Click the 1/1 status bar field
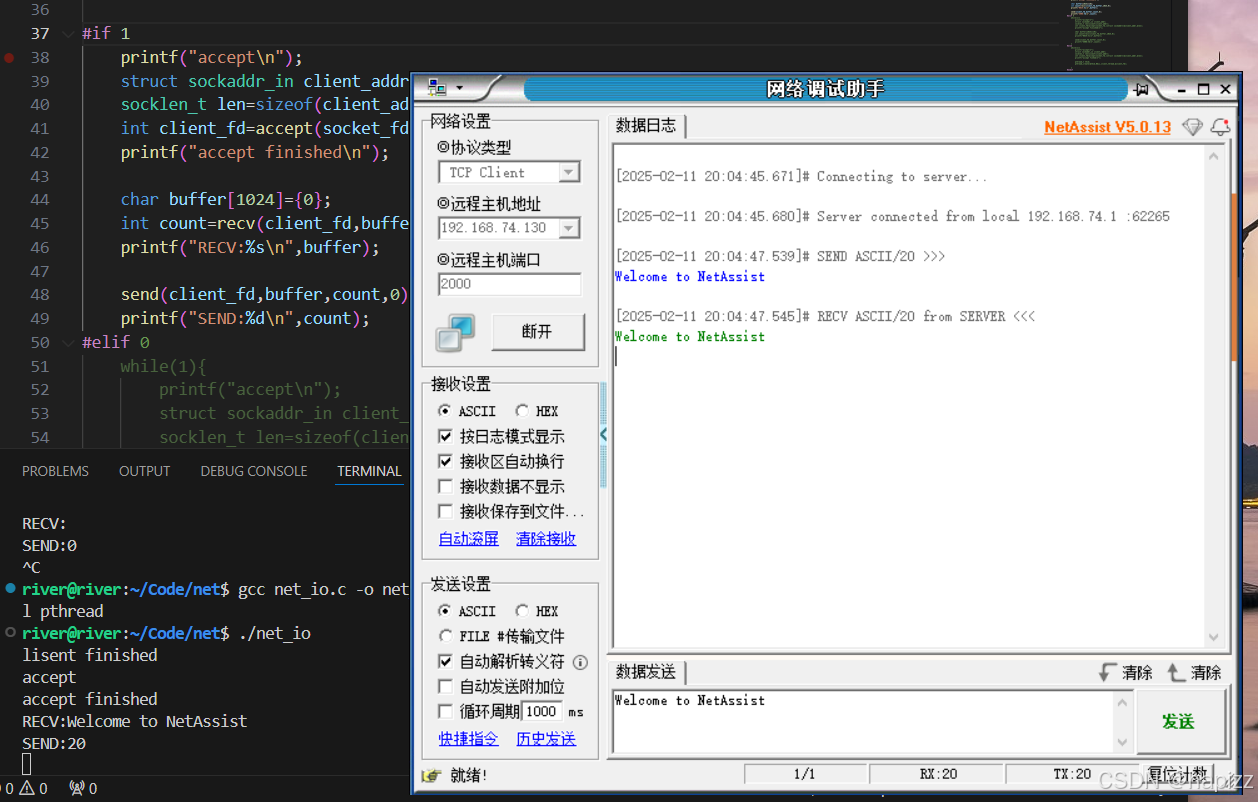1258x802 pixels. [805, 774]
